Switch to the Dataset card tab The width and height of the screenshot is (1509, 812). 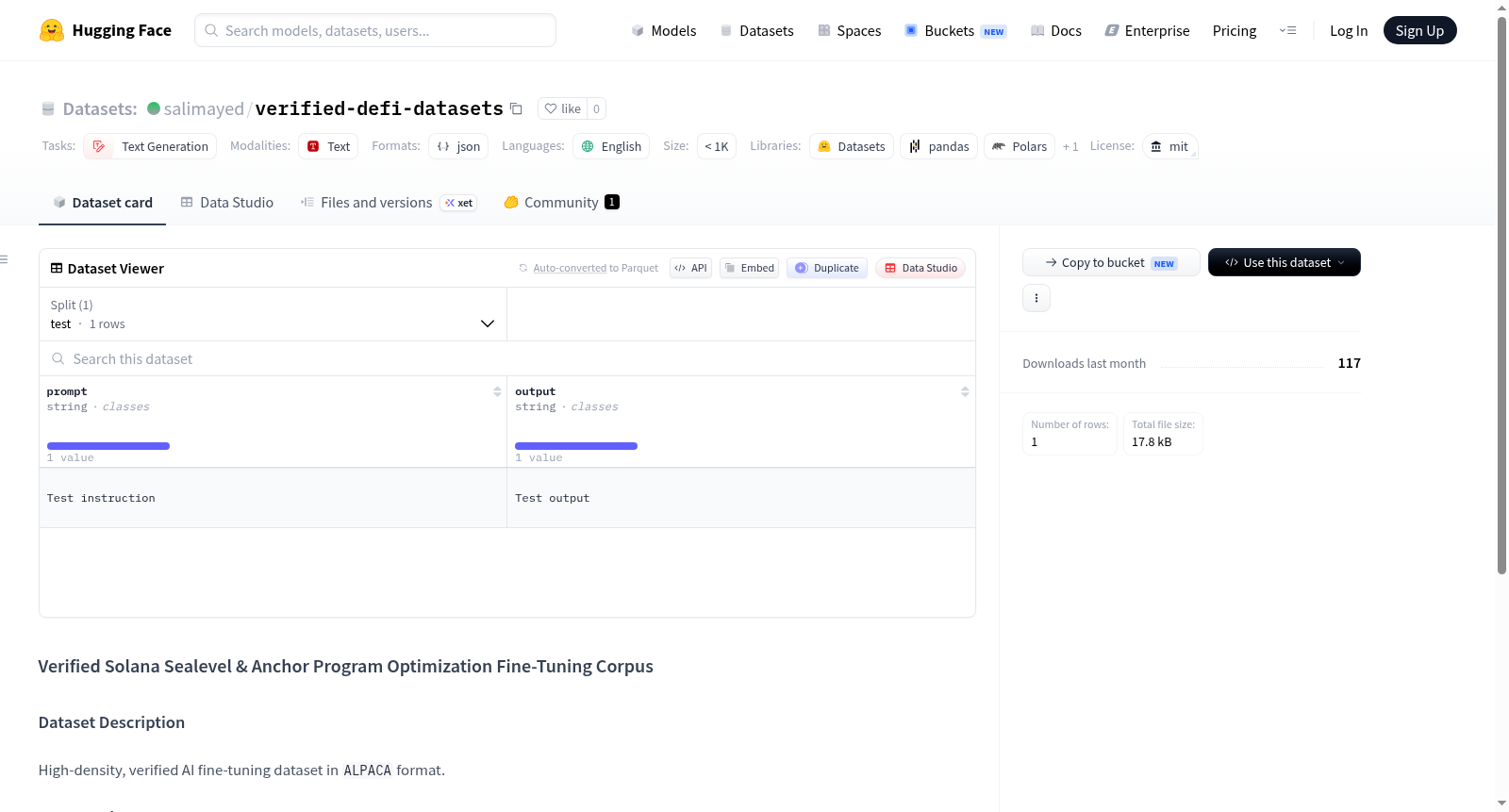[x=102, y=202]
